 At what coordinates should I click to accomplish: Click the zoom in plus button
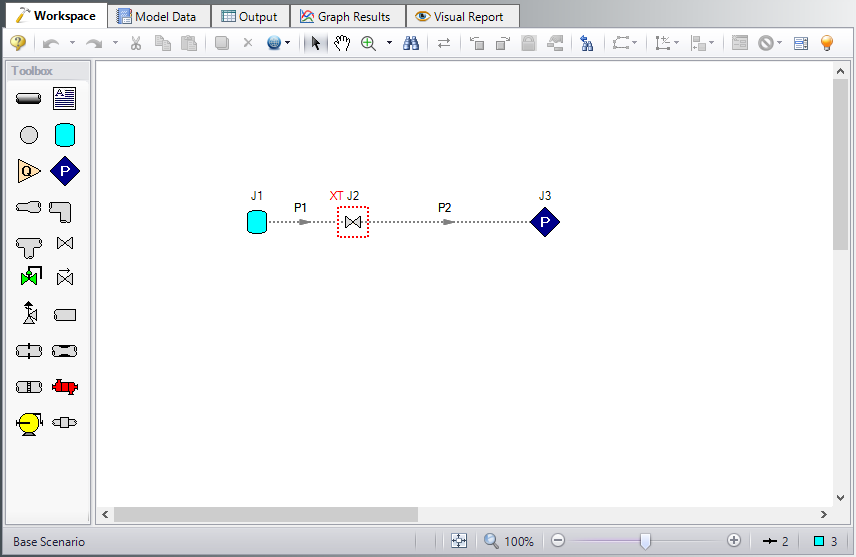tap(734, 541)
